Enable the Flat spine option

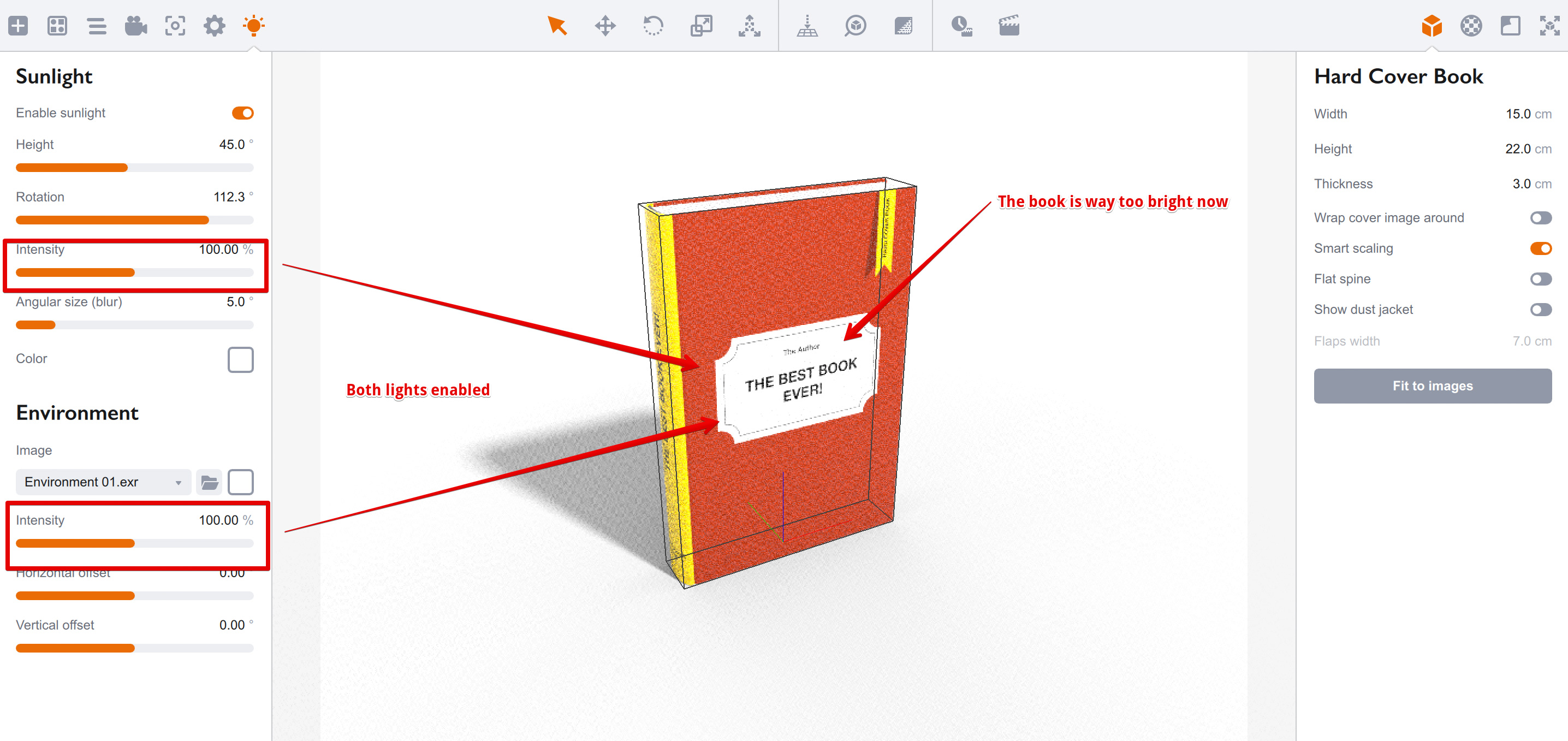point(1541,279)
